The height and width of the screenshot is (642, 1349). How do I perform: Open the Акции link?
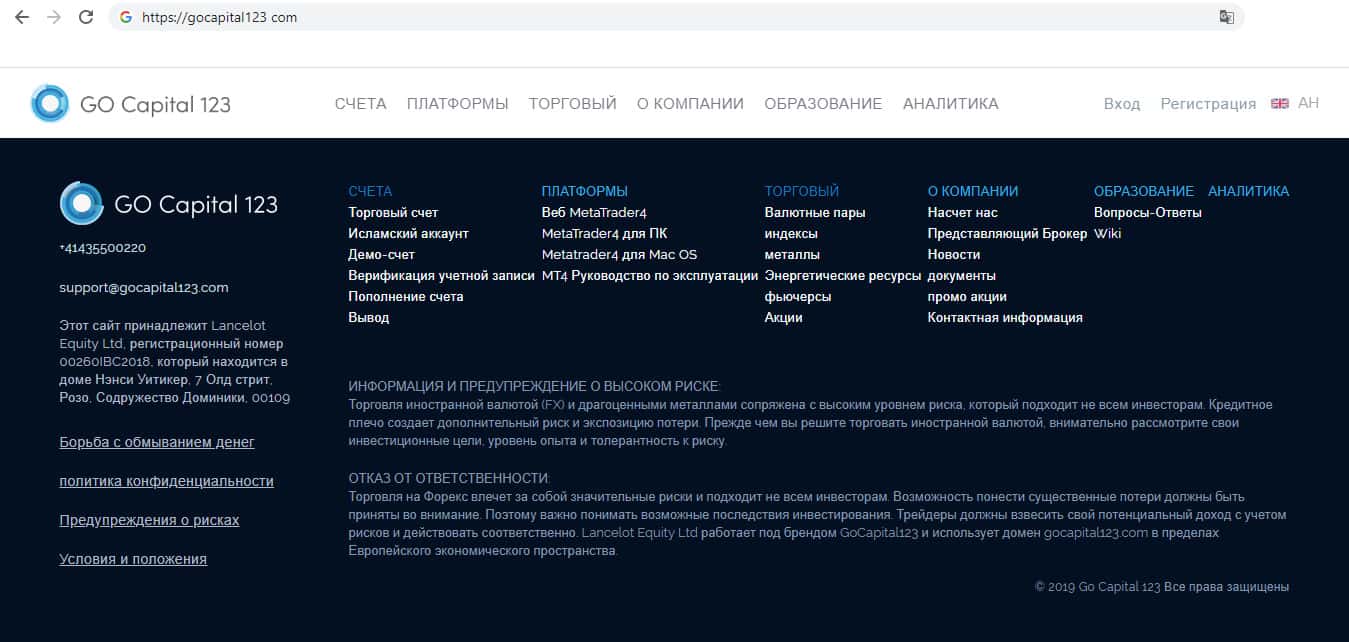tap(783, 317)
